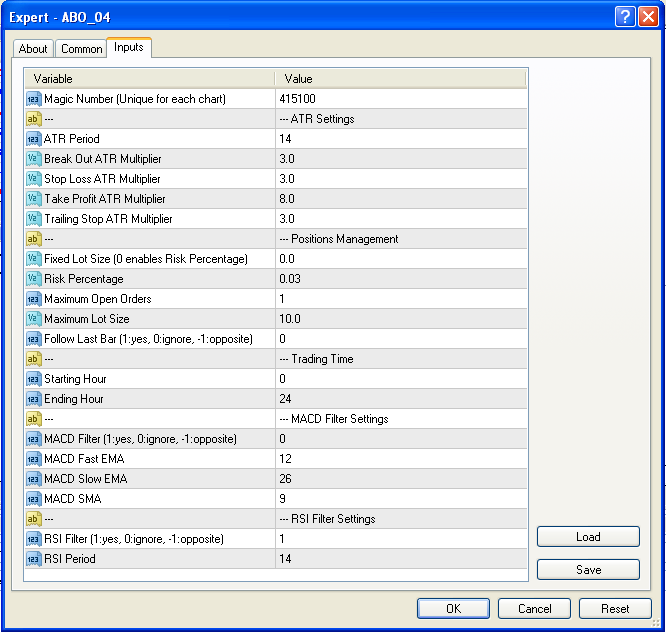Confirm the settings with OK
This screenshot has width=667, height=632.
(x=453, y=609)
